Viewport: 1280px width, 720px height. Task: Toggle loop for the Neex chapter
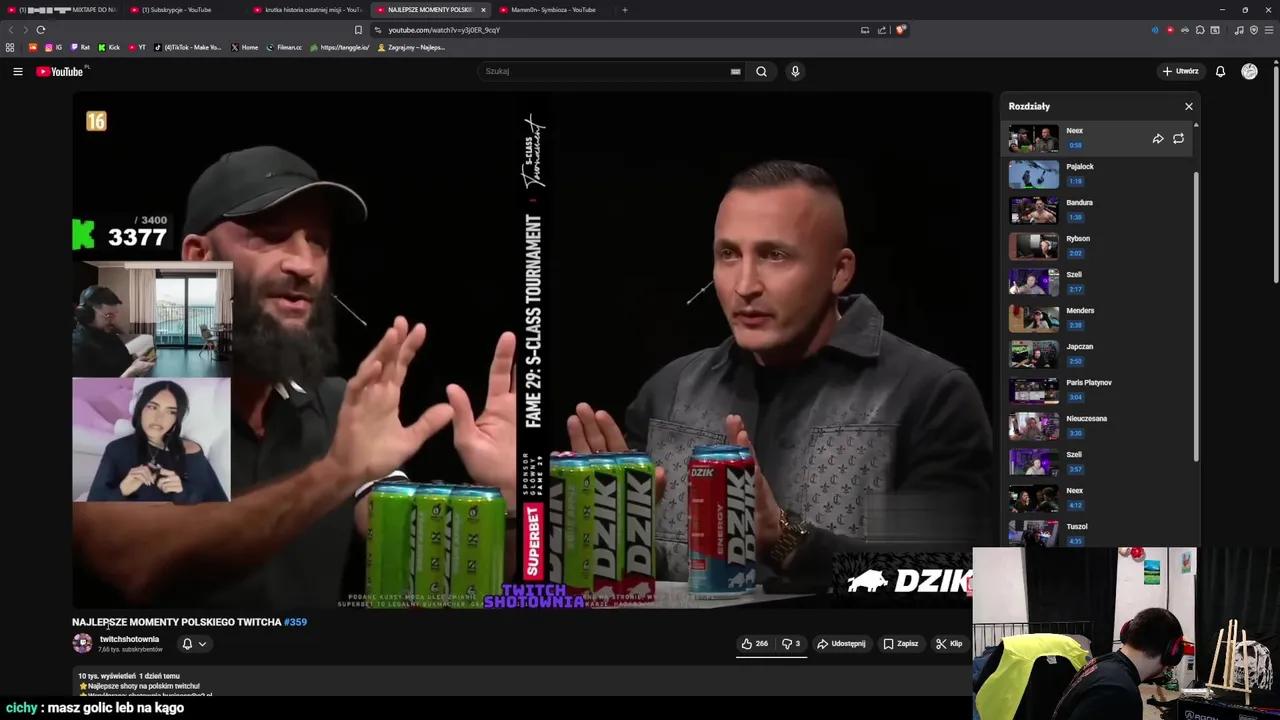point(1178,139)
